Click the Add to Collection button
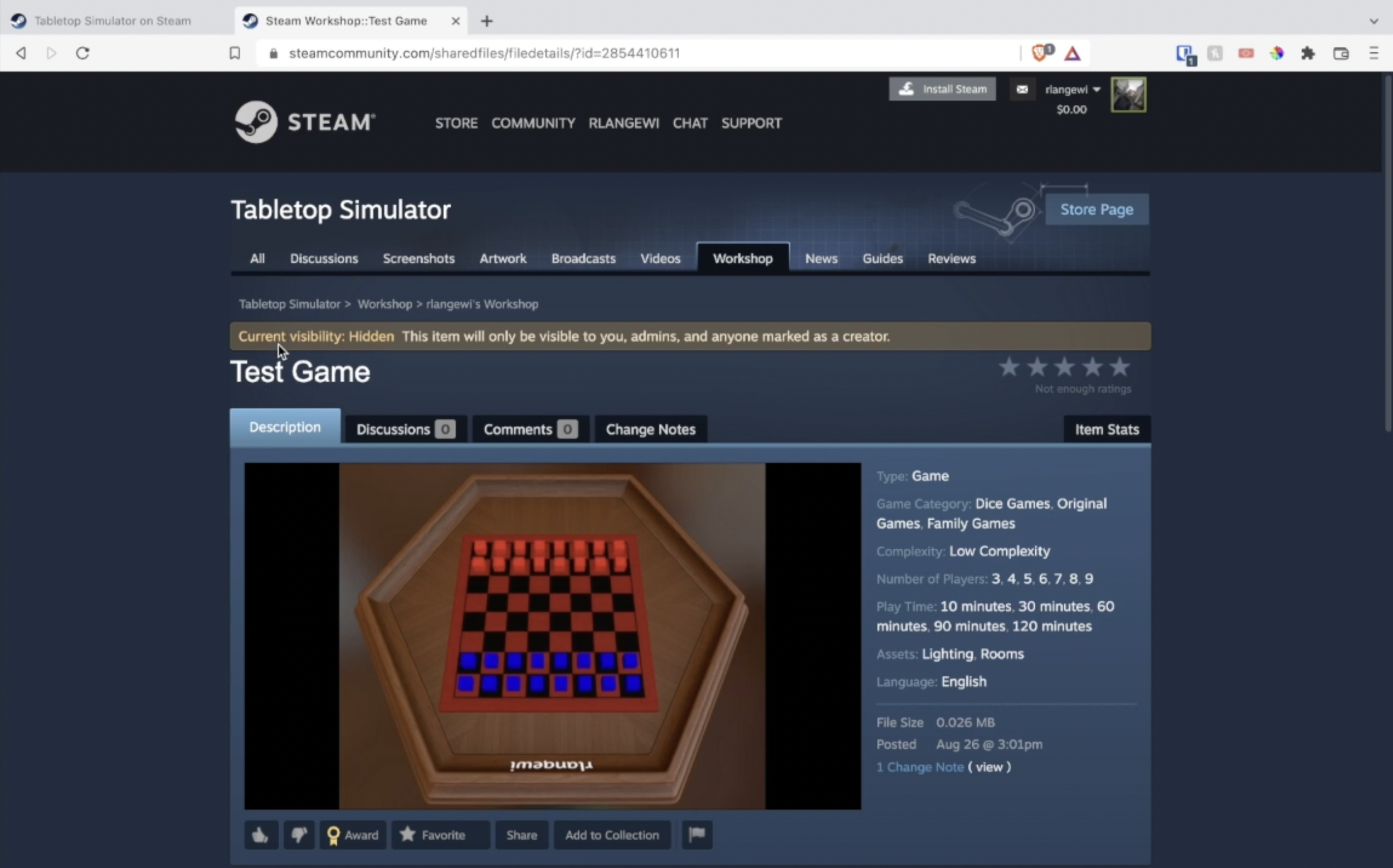The image size is (1393, 868). coord(611,834)
